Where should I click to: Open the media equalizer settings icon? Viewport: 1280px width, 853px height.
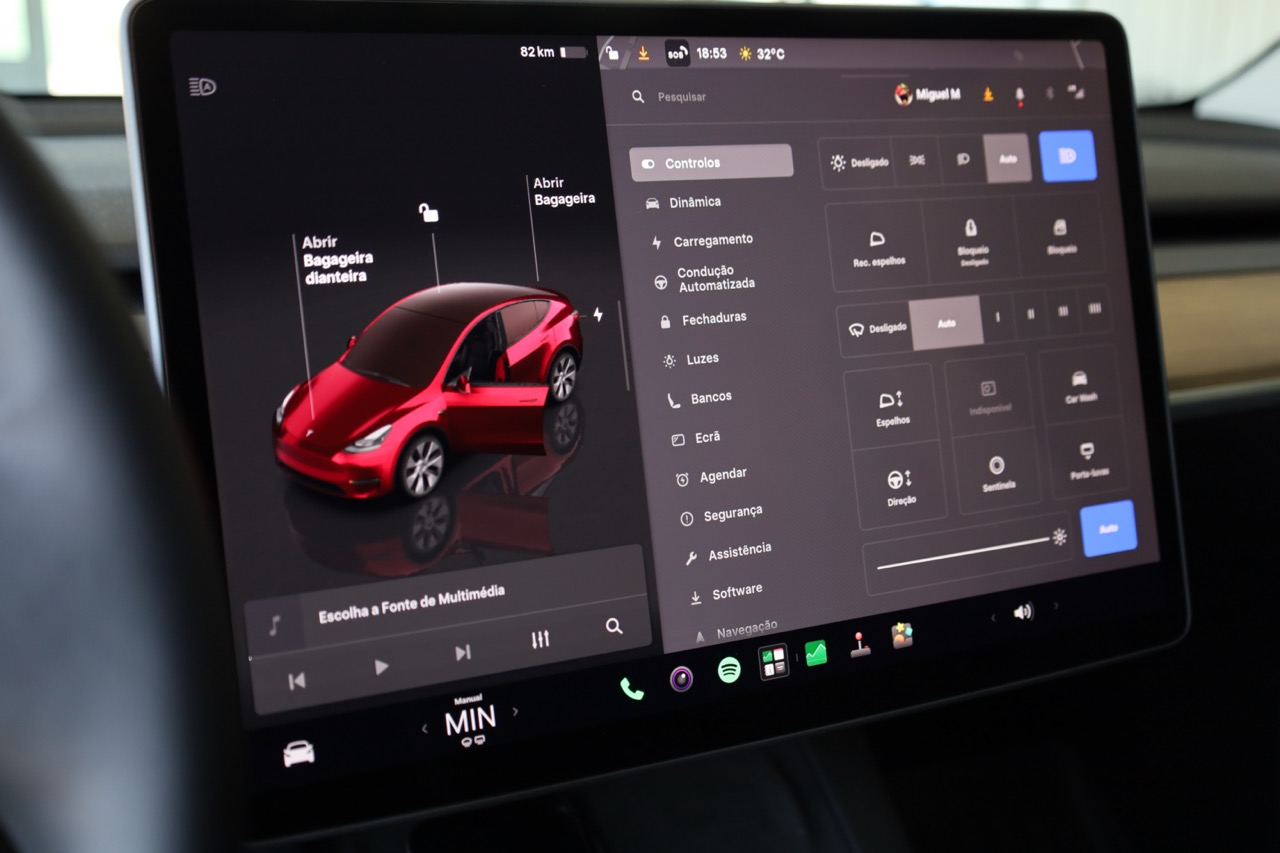[x=540, y=639]
